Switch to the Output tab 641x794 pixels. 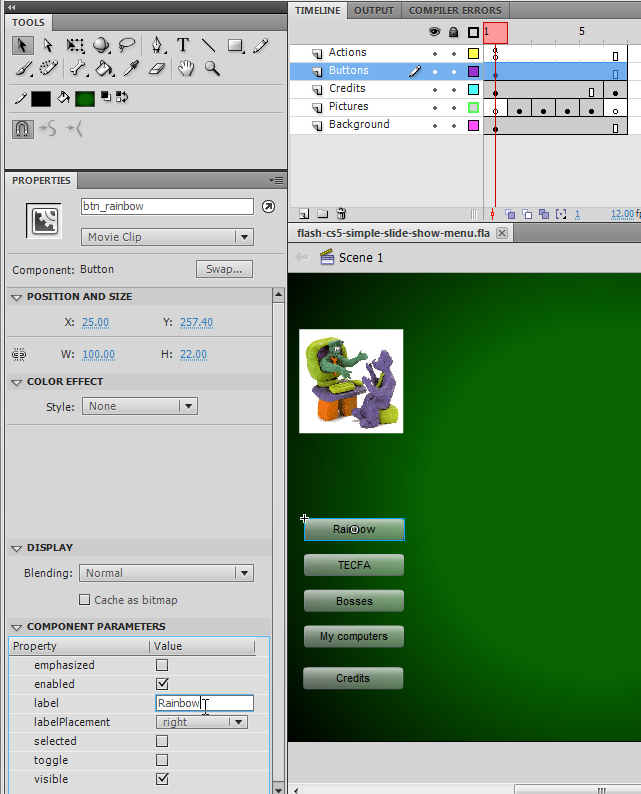(374, 11)
